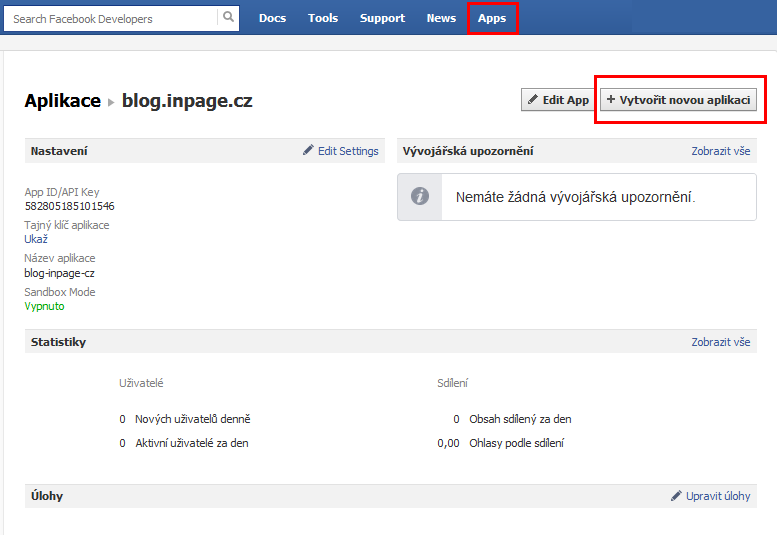This screenshot has height=535, width=777.
Task: Click Vytvořit novou aplikaci button
Action: [x=678, y=100]
